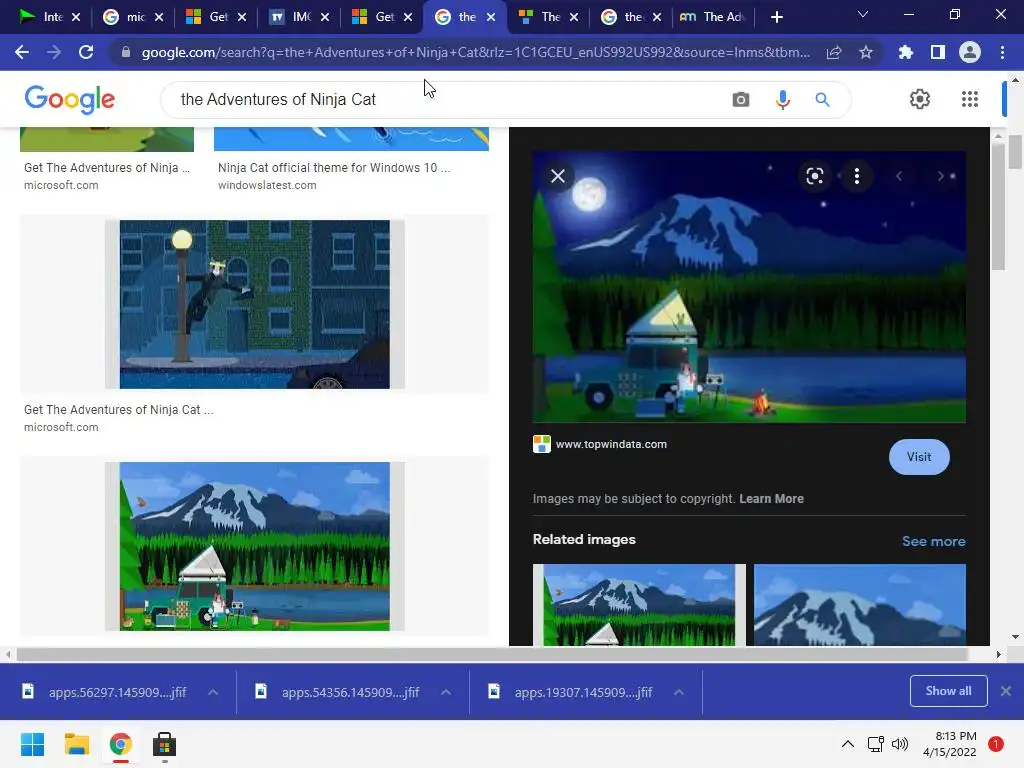This screenshot has height=768, width=1024.
Task: Close the image preview panel
Action: [558, 176]
